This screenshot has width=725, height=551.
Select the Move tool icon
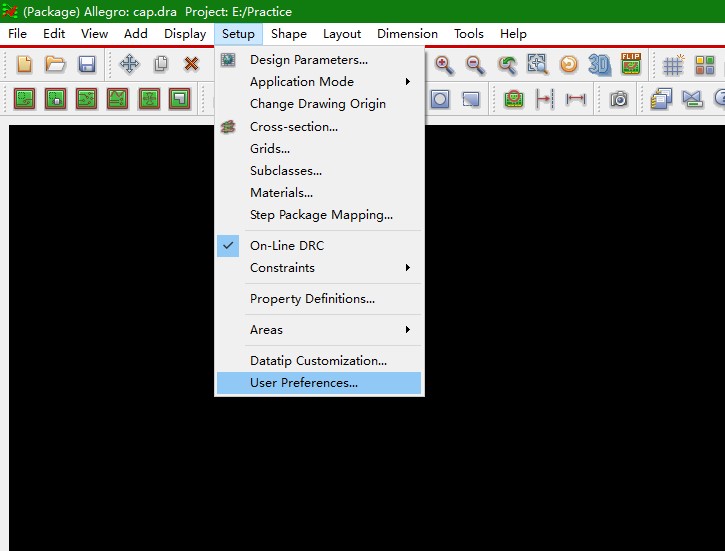point(129,64)
